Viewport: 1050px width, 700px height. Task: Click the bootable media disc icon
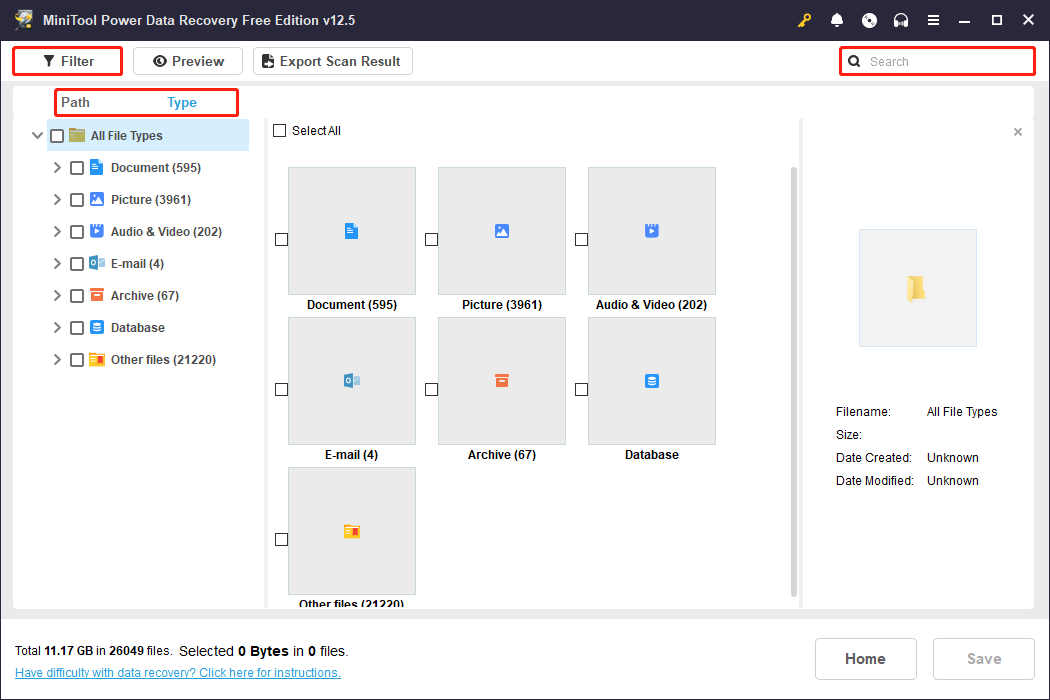coord(869,20)
